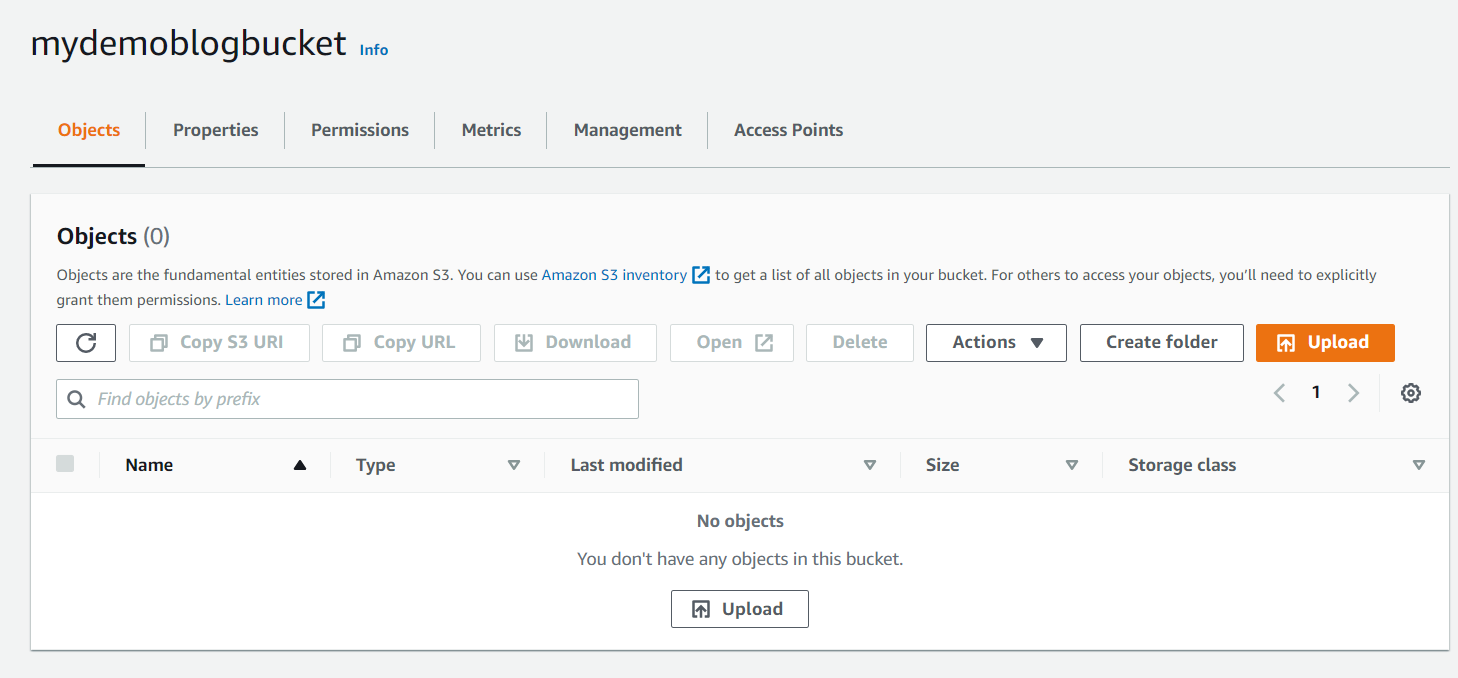Click the refresh objects icon button
The height and width of the screenshot is (678, 1458).
86,342
